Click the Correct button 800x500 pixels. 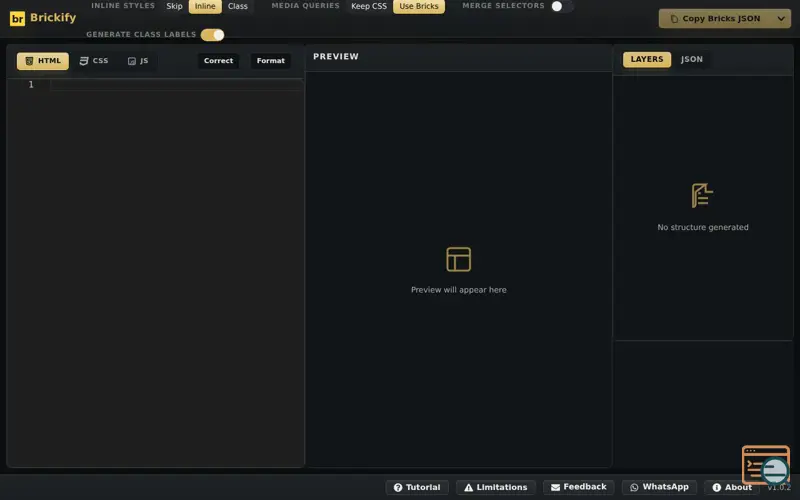pyautogui.click(x=218, y=61)
